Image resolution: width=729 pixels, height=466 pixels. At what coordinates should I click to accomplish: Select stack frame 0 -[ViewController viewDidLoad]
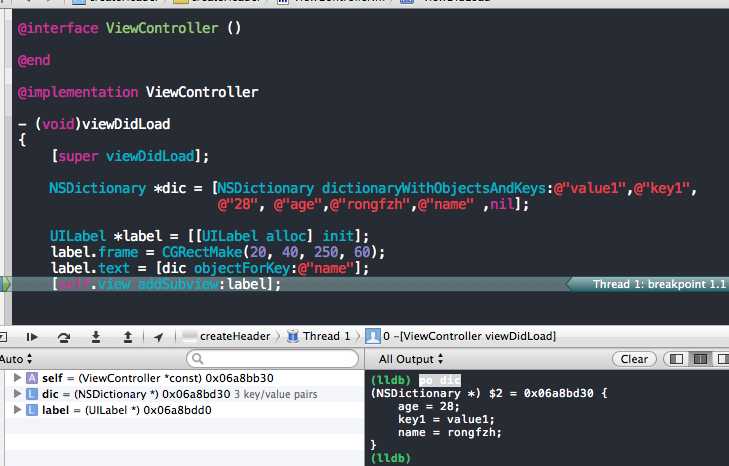(x=461, y=336)
